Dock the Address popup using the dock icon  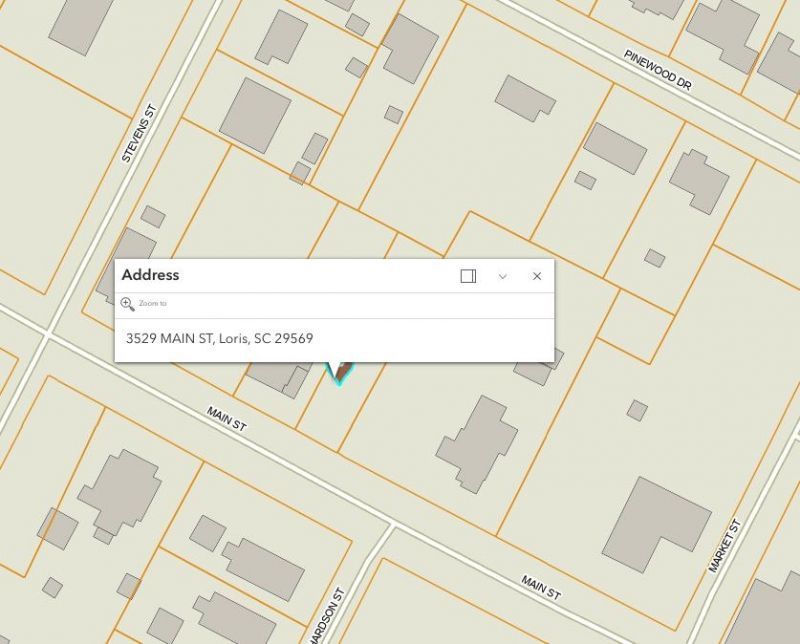tap(468, 276)
